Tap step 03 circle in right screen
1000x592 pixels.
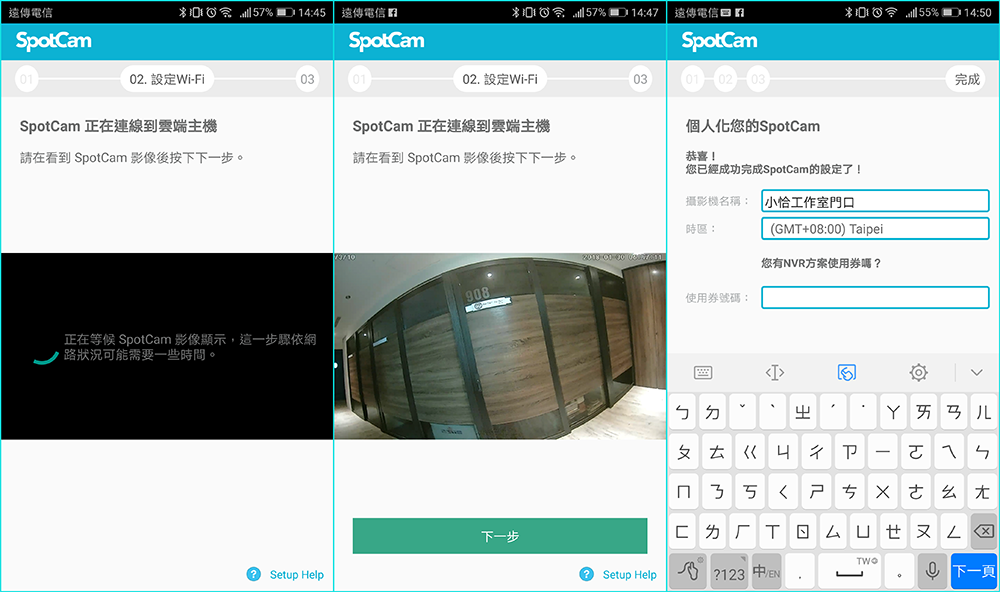point(758,79)
